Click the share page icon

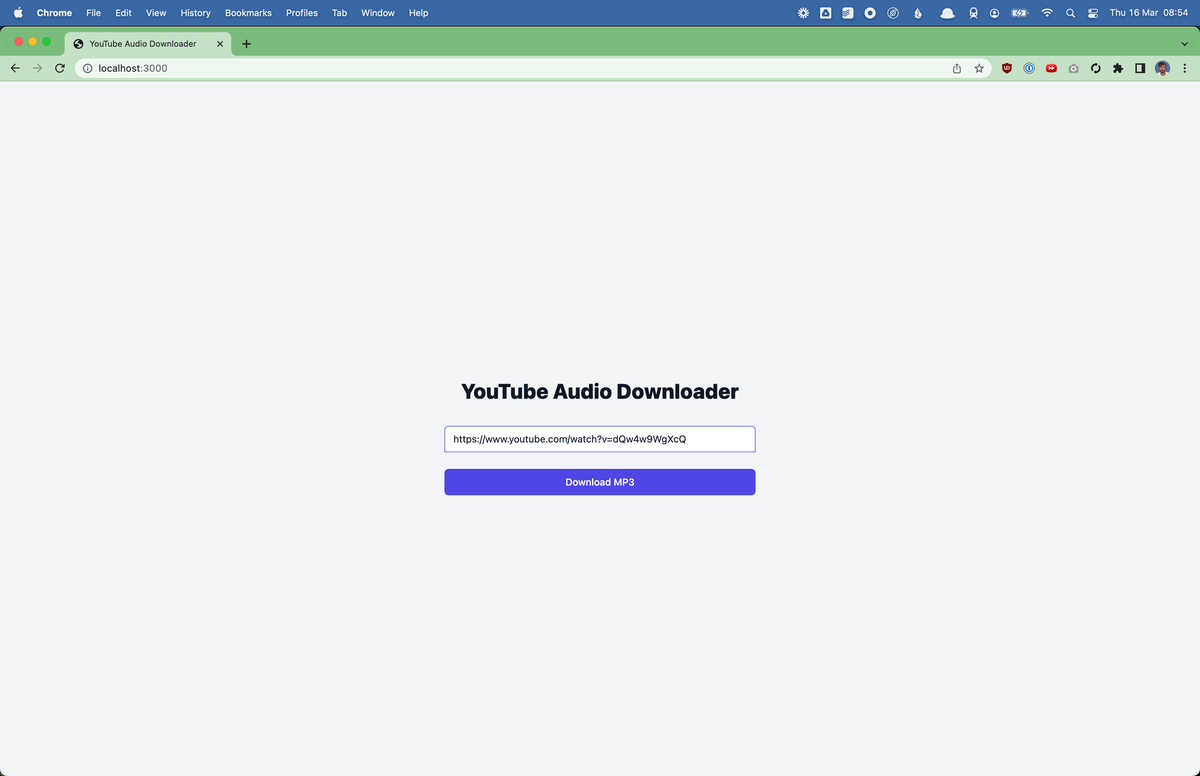[957, 68]
